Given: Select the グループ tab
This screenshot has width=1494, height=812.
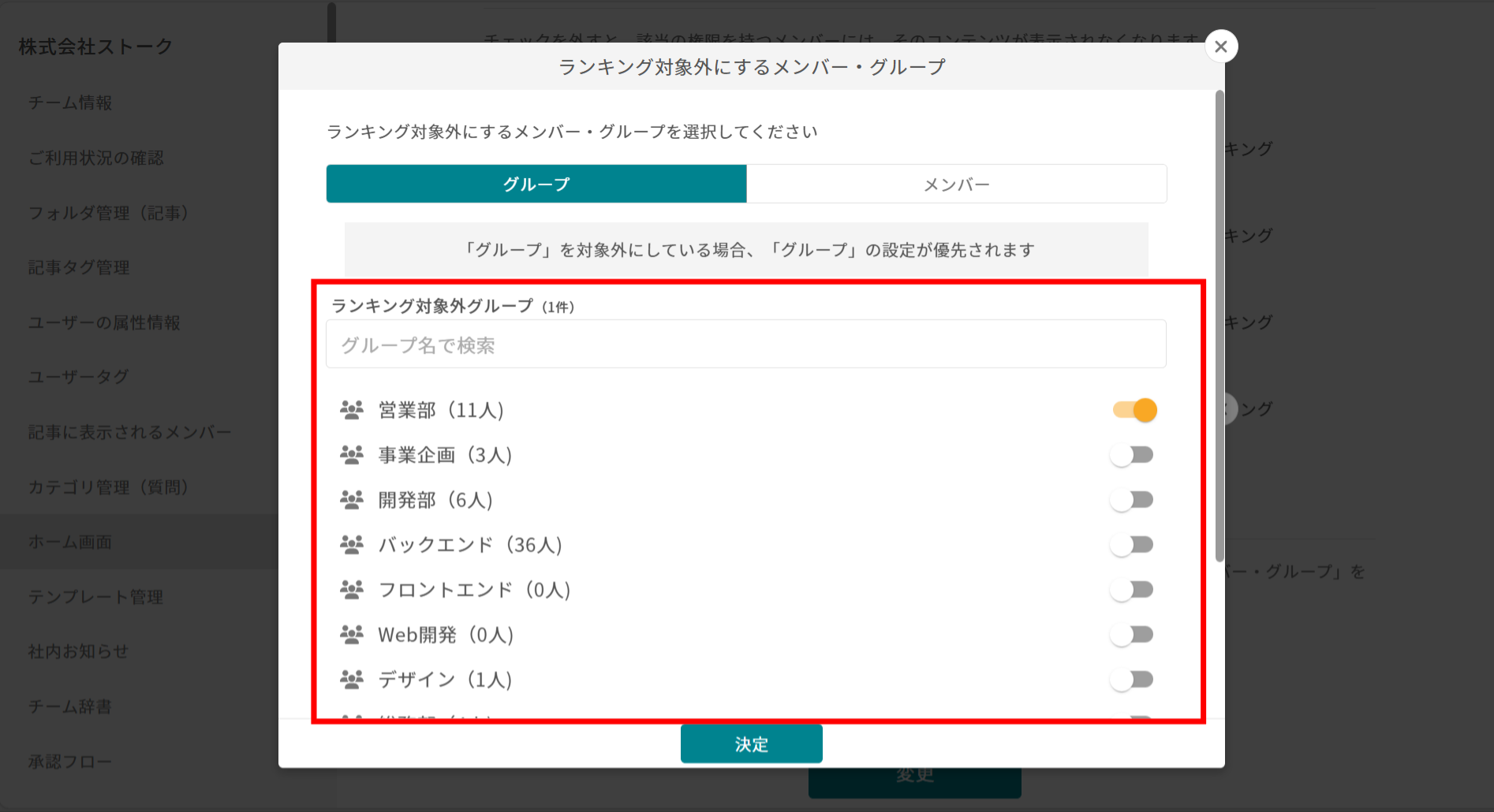Looking at the screenshot, I should coord(536,184).
